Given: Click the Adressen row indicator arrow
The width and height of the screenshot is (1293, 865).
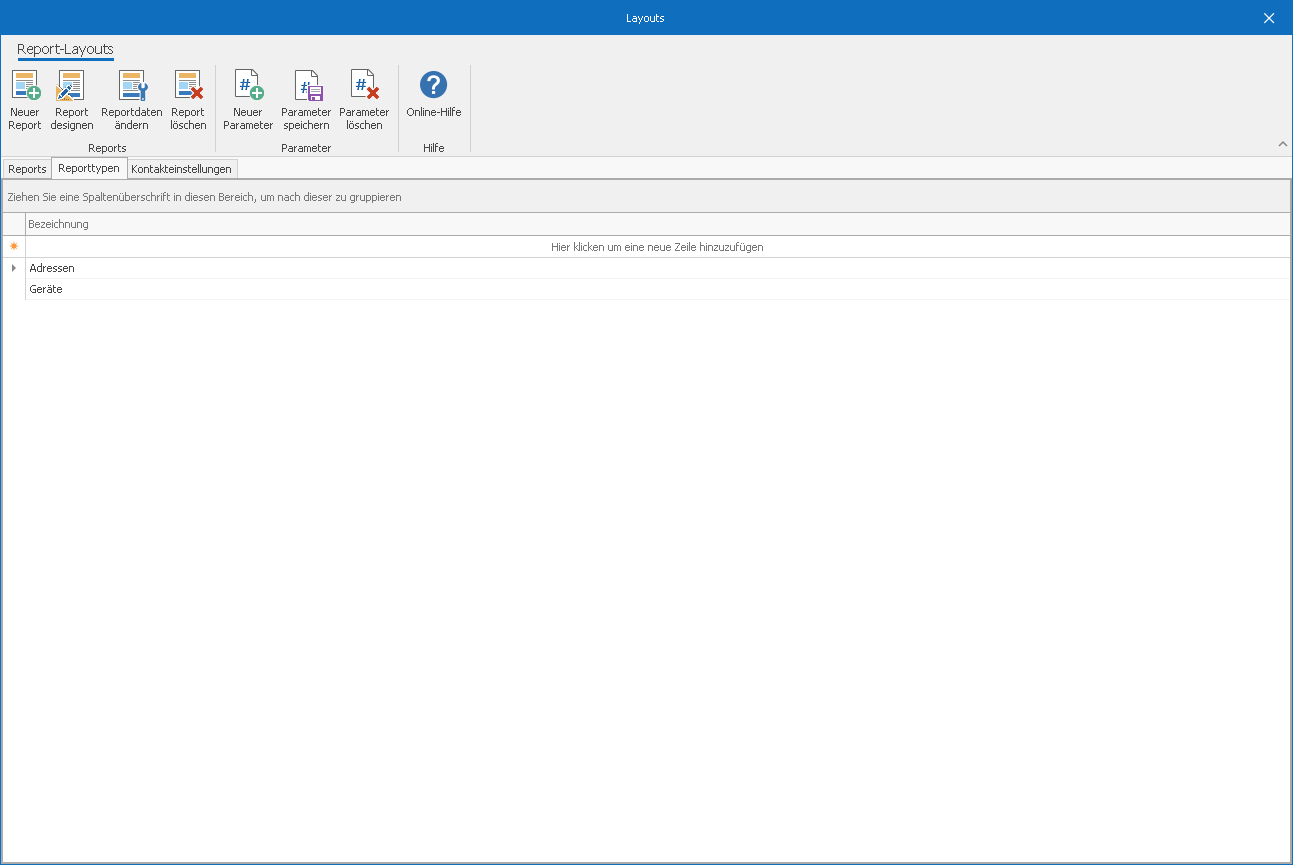Looking at the screenshot, I should 13,268.
